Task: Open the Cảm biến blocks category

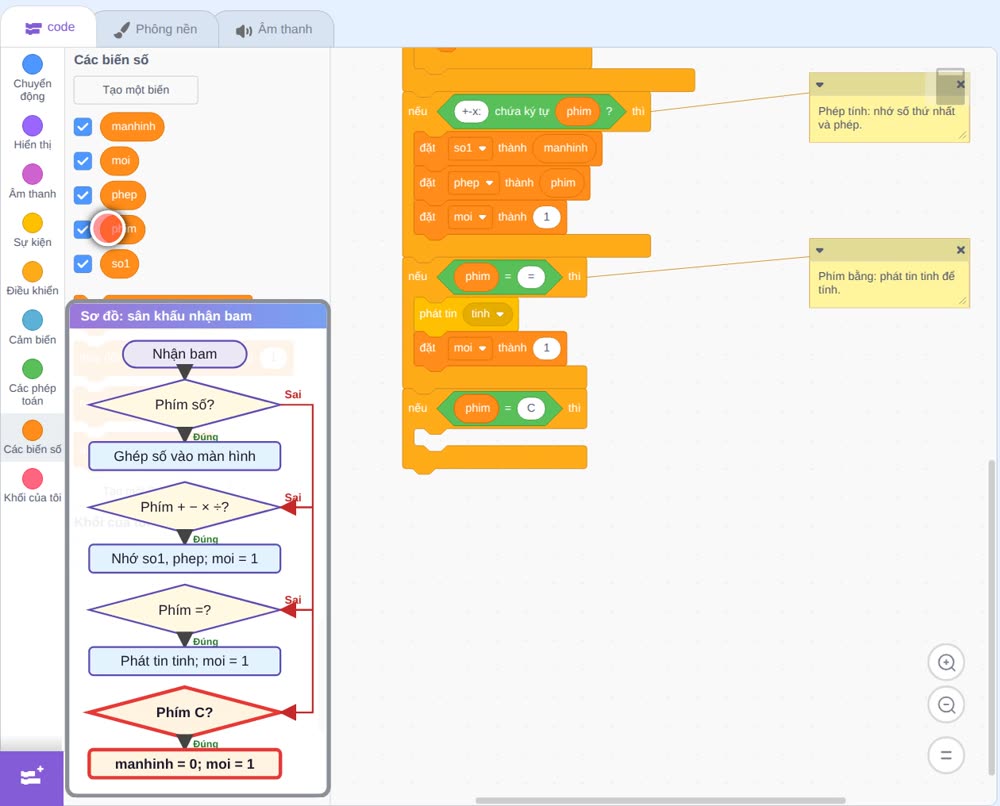Action: click(x=32, y=328)
